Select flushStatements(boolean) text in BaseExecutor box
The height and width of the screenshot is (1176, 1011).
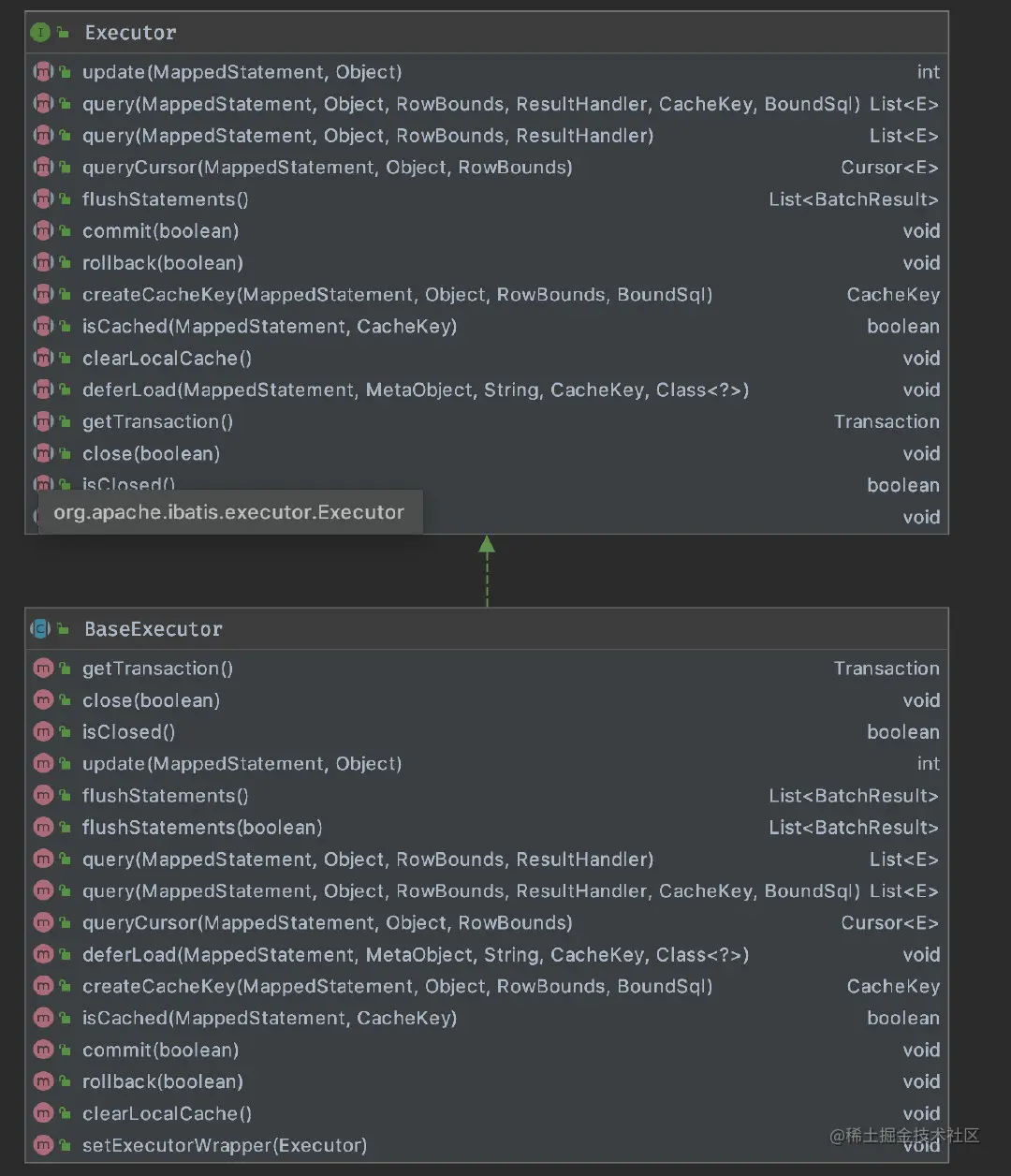click(202, 828)
